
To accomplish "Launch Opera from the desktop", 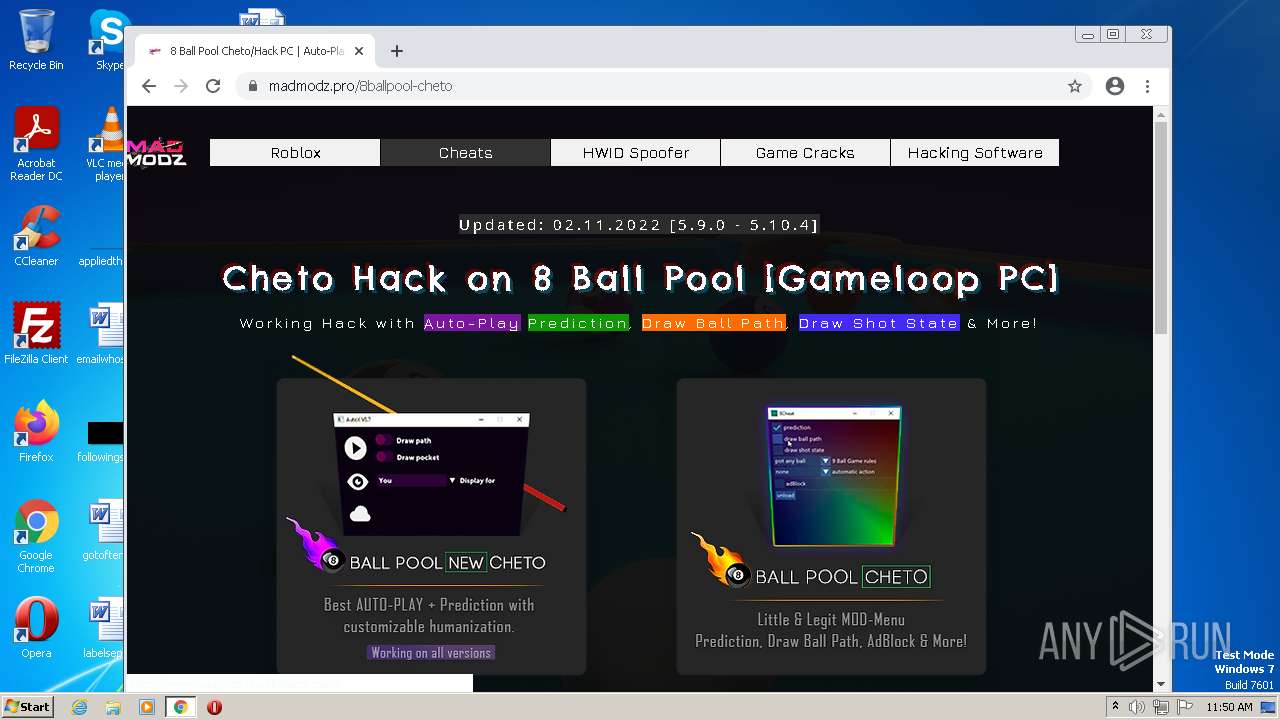I will [36, 628].
